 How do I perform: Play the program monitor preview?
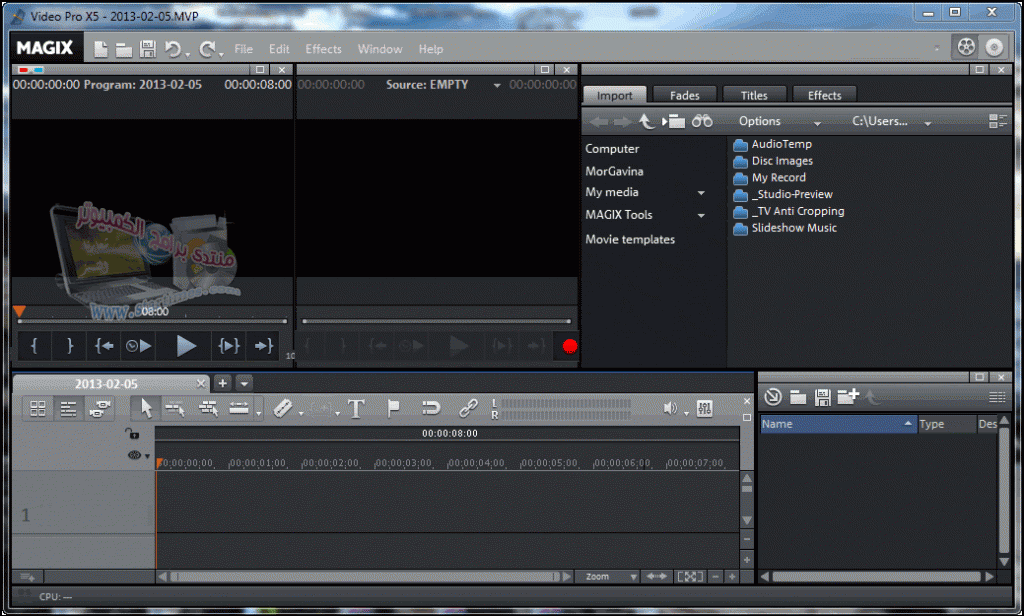(186, 346)
